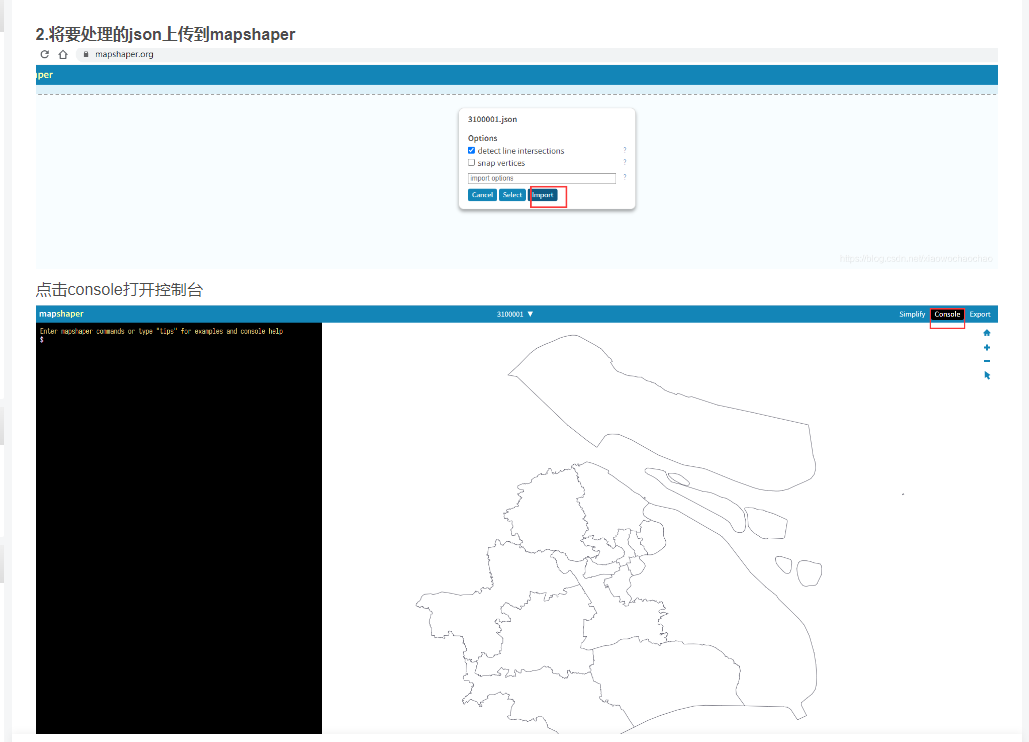
Task: Click the 3100001.json file name
Action: [x=492, y=119]
